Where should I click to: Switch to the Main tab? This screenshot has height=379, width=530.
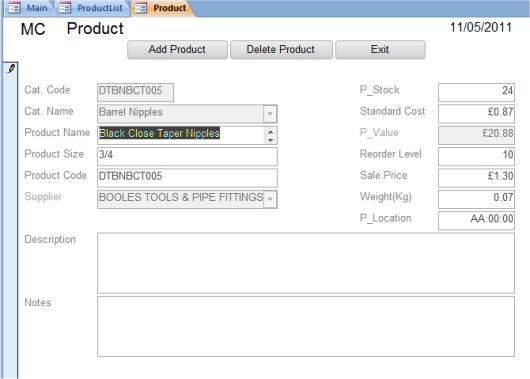[29, 8]
